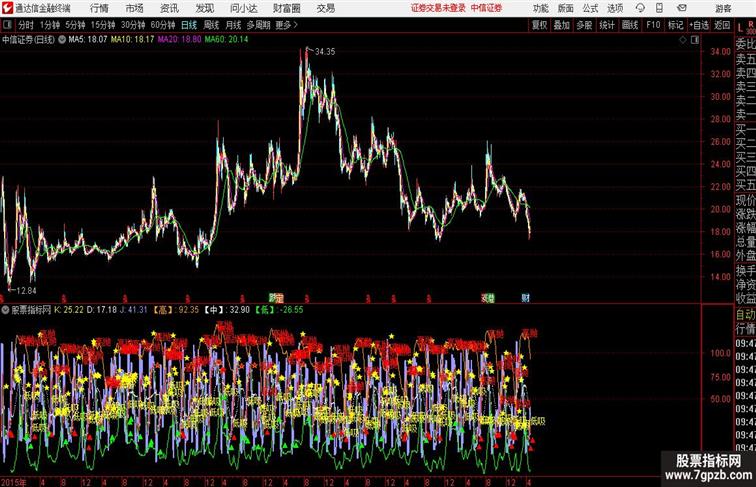Click the MA60: 20.14 value
The width and height of the screenshot is (756, 487).
click(x=227, y=40)
